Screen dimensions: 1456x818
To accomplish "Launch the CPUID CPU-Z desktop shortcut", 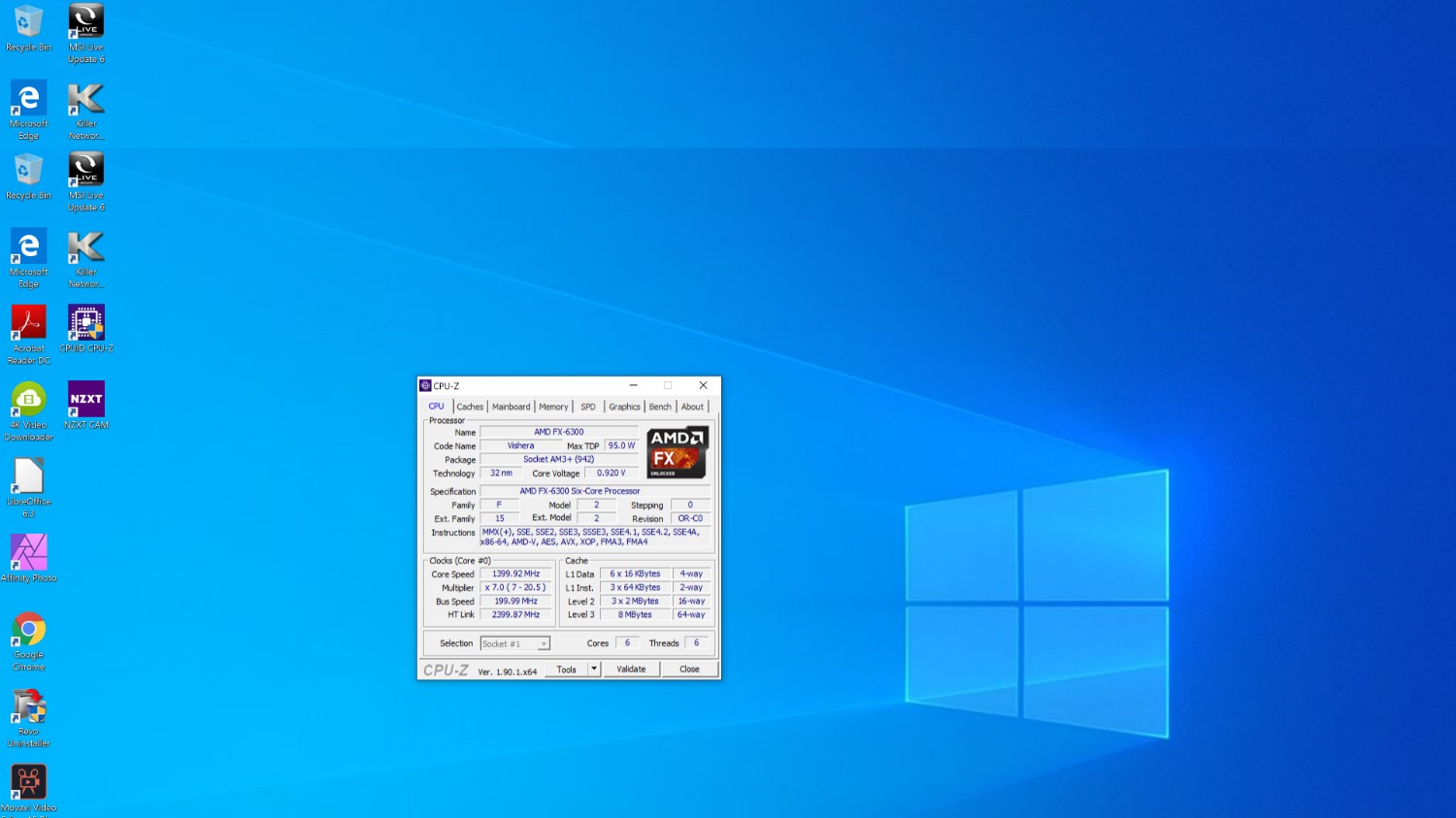I will point(86,329).
